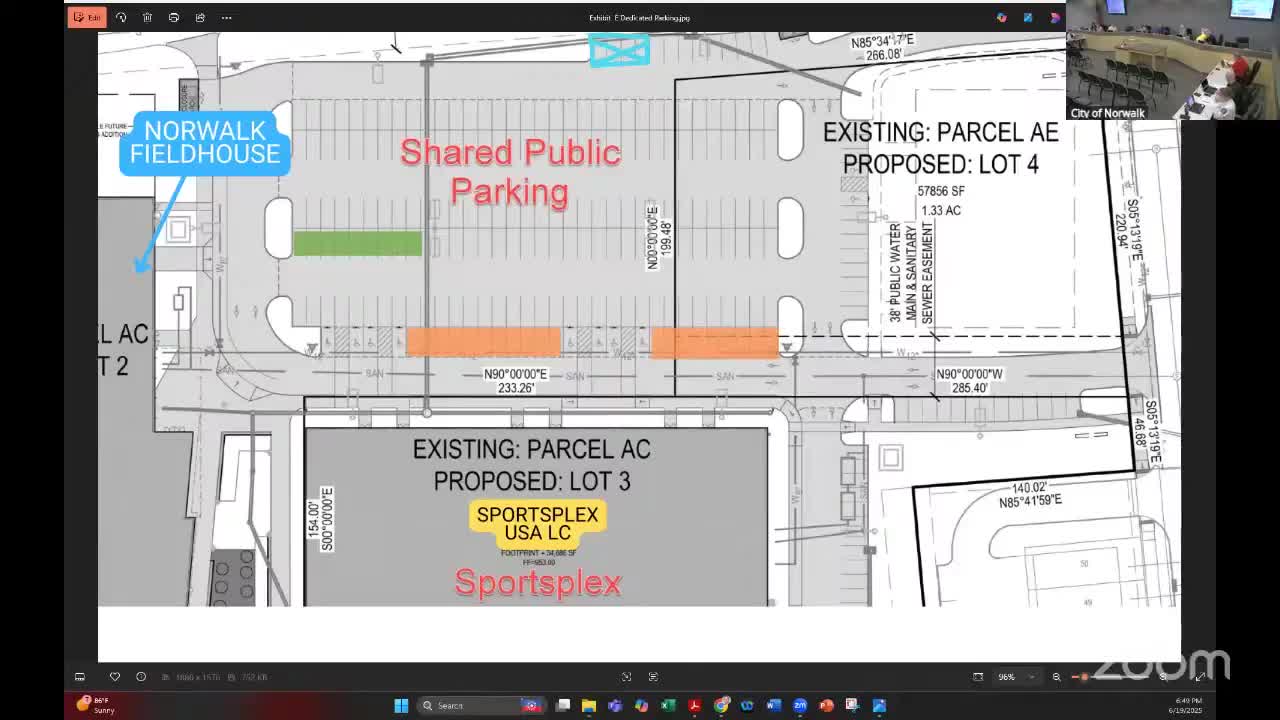This screenshot has width=1280, height=720.
Task: Click the 'NORWALK FIELDHOUSE' blue label
Action: tap(205, 143)
